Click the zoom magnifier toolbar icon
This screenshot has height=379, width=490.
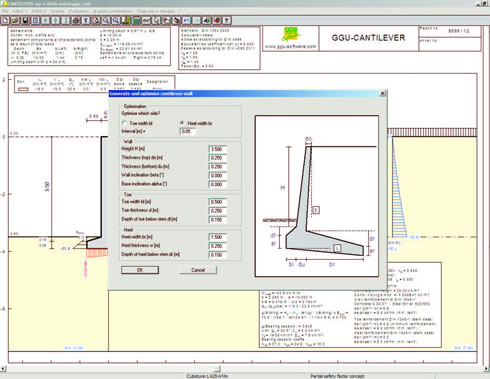pyautogui.click(x=106, y=21)
